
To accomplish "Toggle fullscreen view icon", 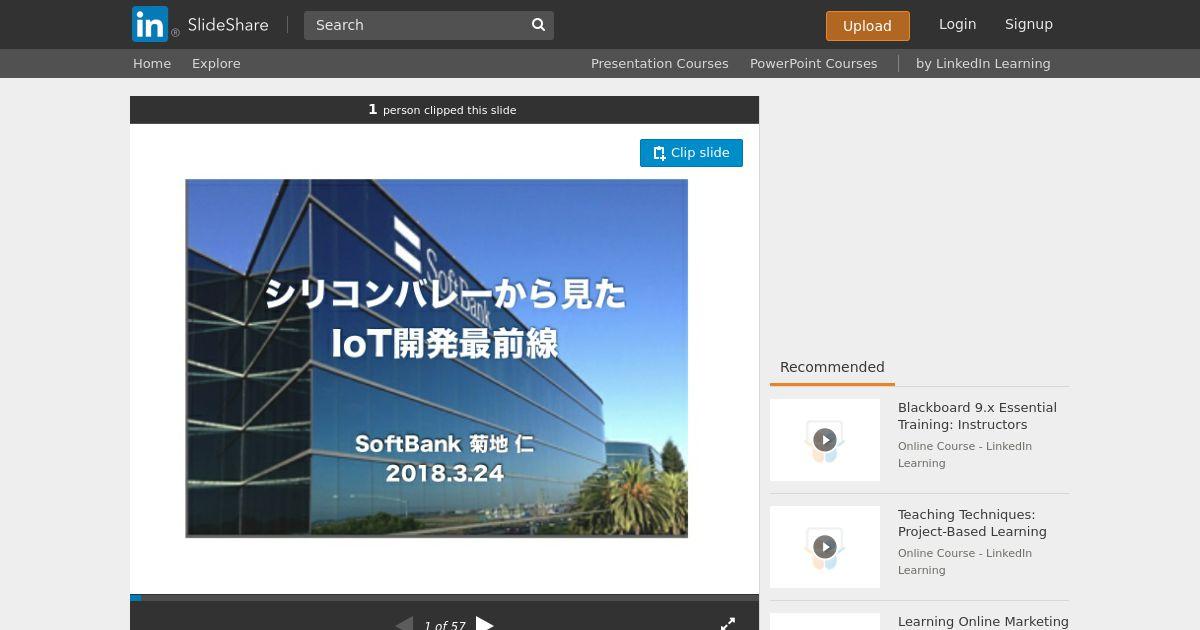I will [728, 624].
